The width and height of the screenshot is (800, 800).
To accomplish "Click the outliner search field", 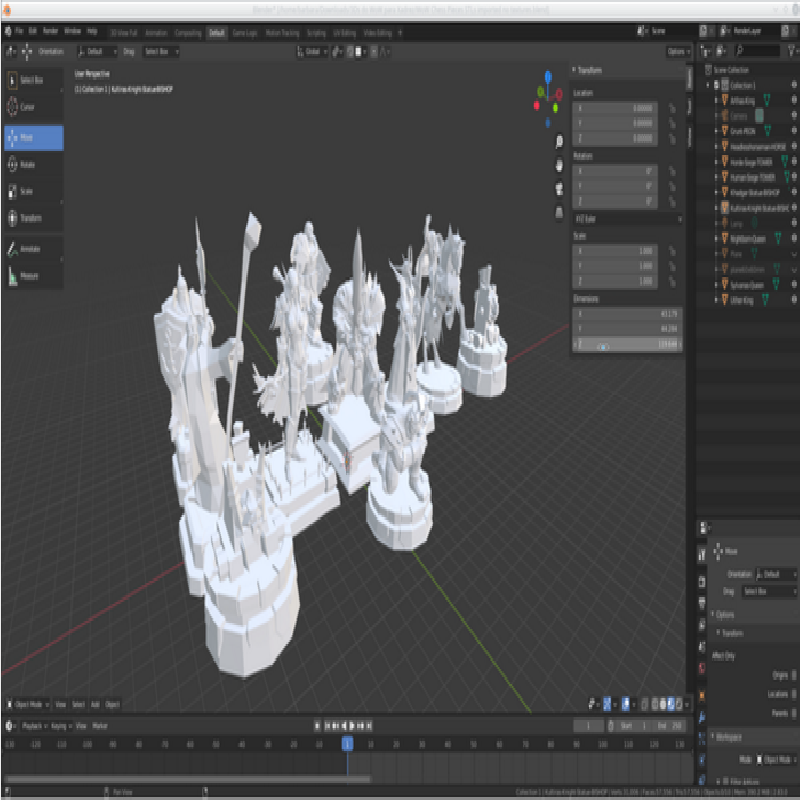I will click(757, 51).
